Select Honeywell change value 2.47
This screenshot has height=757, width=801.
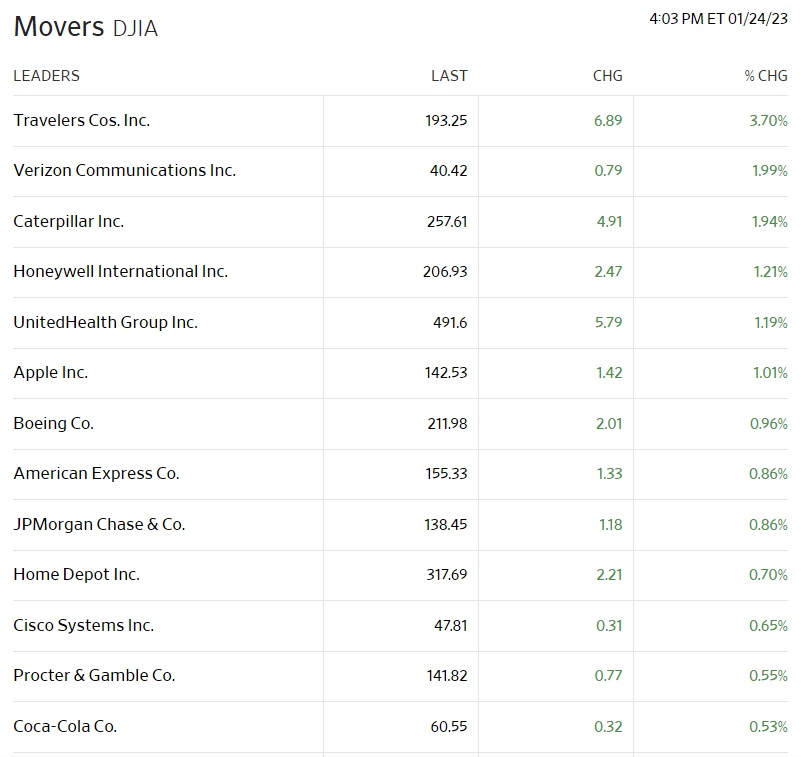click(x=608, y=272)
